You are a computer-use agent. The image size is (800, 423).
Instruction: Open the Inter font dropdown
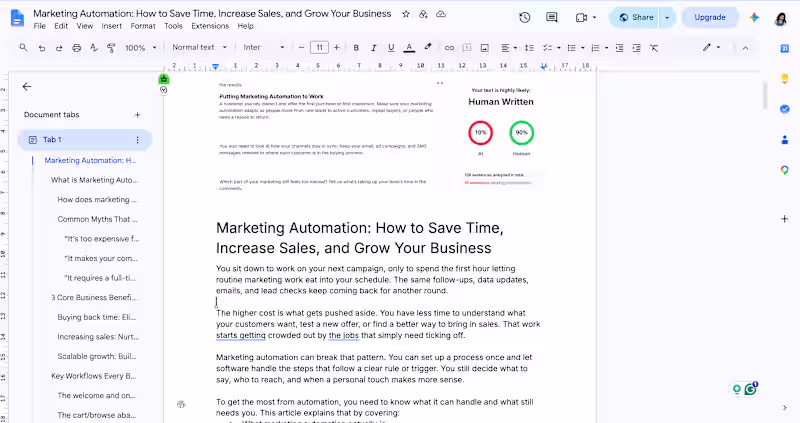[263, 47]
